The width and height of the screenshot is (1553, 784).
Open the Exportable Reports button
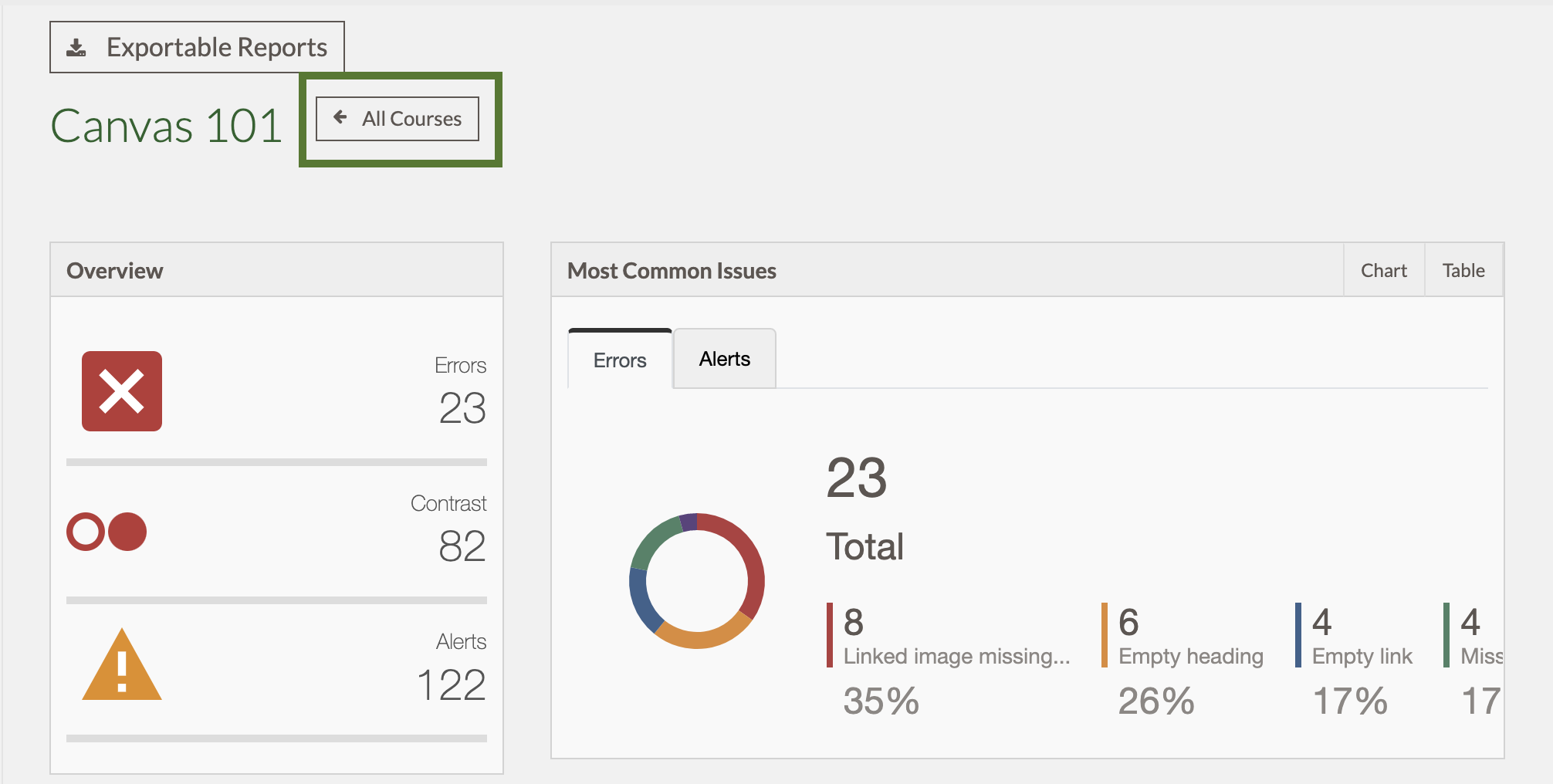coord(197,47)
